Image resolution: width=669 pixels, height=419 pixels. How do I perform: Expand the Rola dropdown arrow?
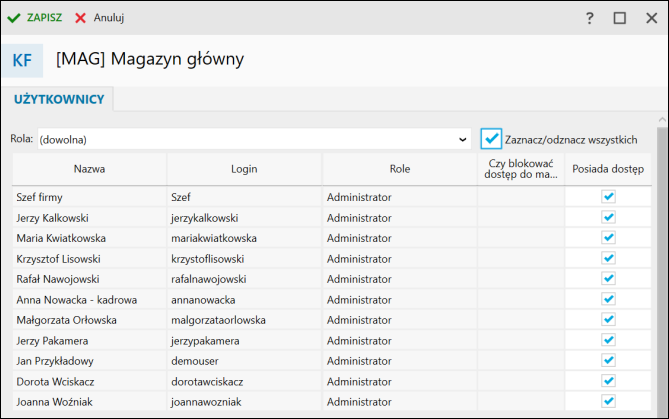(462, 139)
